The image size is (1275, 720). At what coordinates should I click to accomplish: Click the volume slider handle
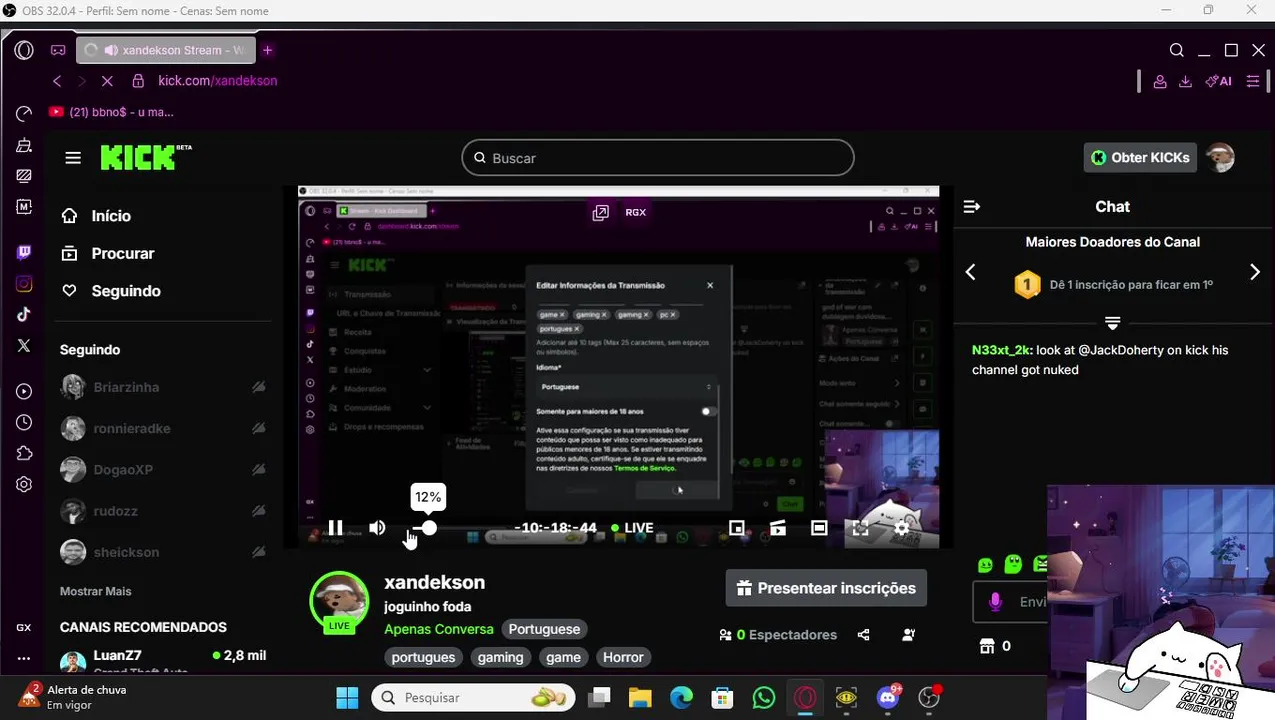click(429, 528)
